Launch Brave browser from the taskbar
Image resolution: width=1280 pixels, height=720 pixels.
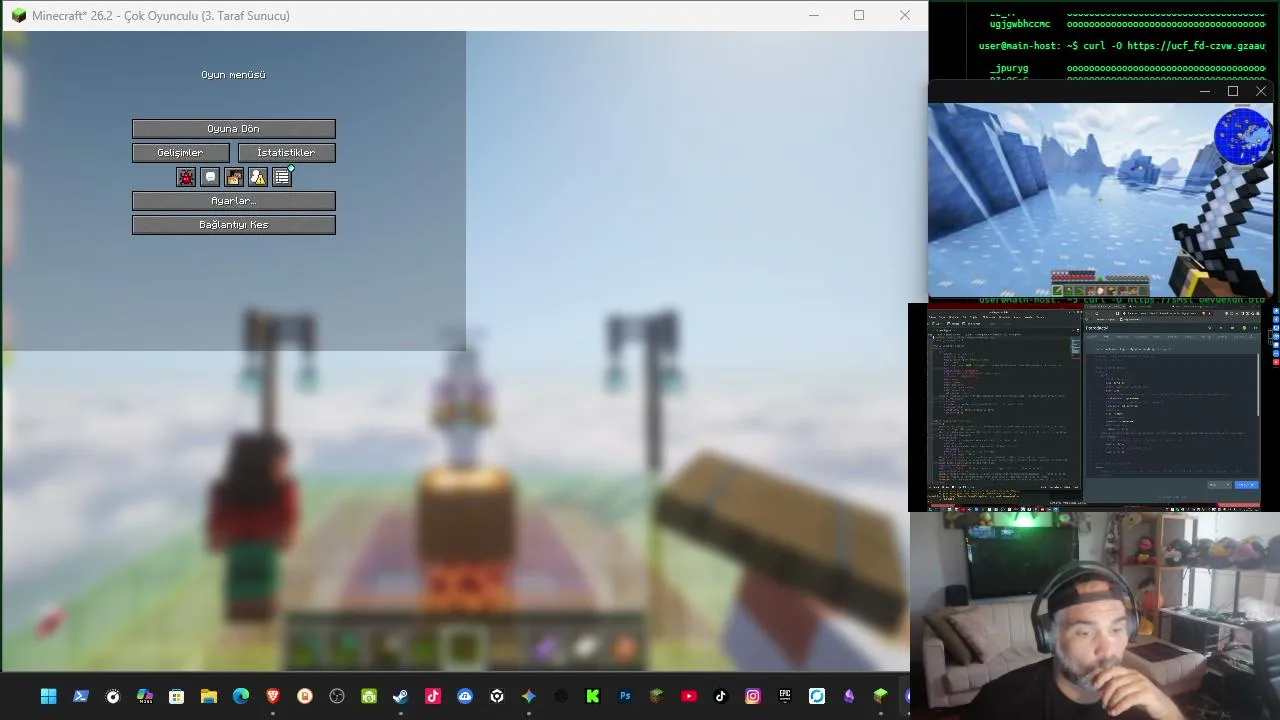[x=273, y=696]
